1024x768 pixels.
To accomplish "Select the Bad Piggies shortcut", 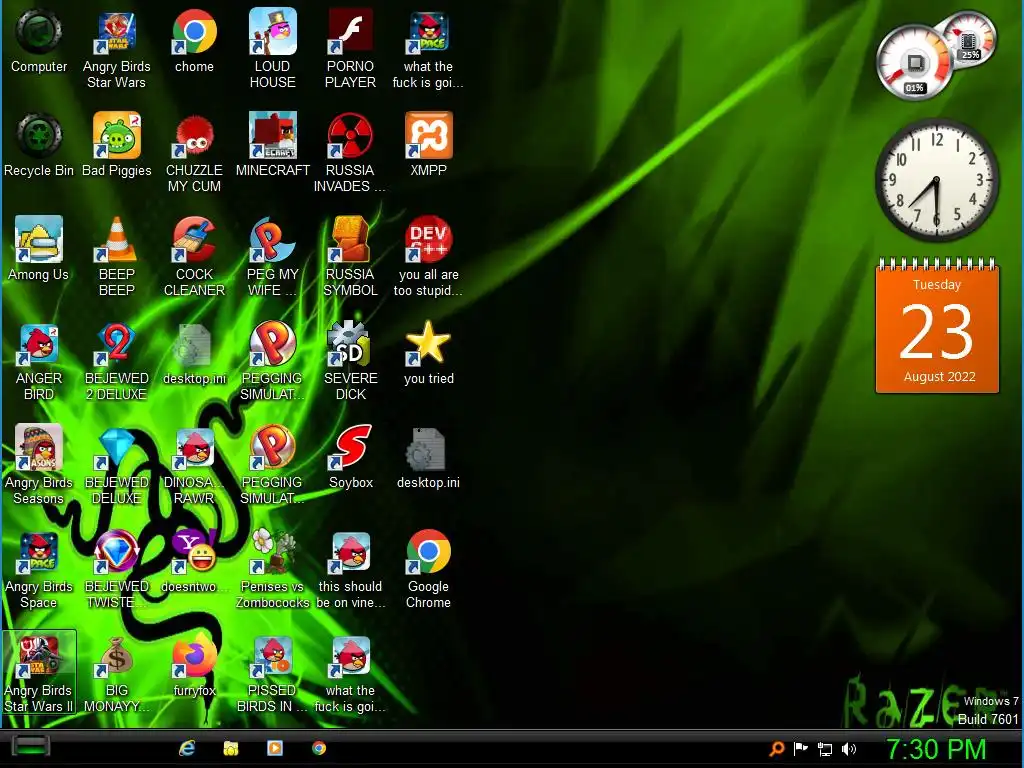I will [116, 145].
